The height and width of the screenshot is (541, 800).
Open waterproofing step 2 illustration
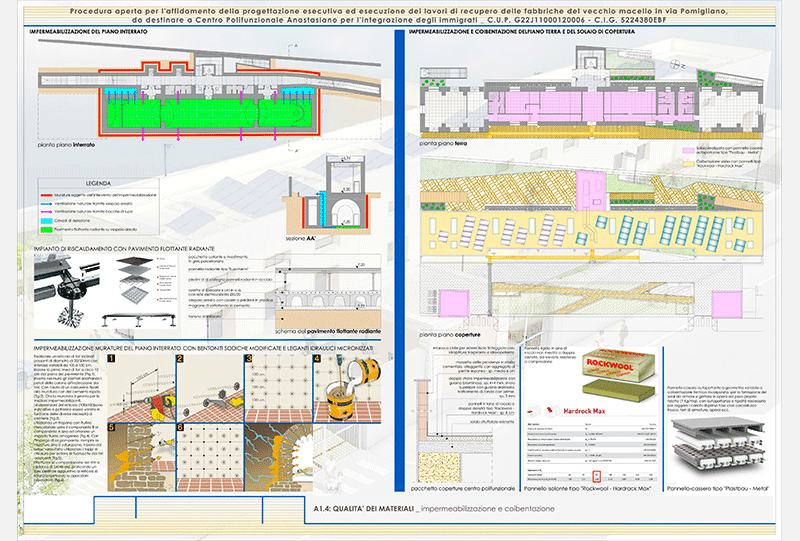pos(210,388)
